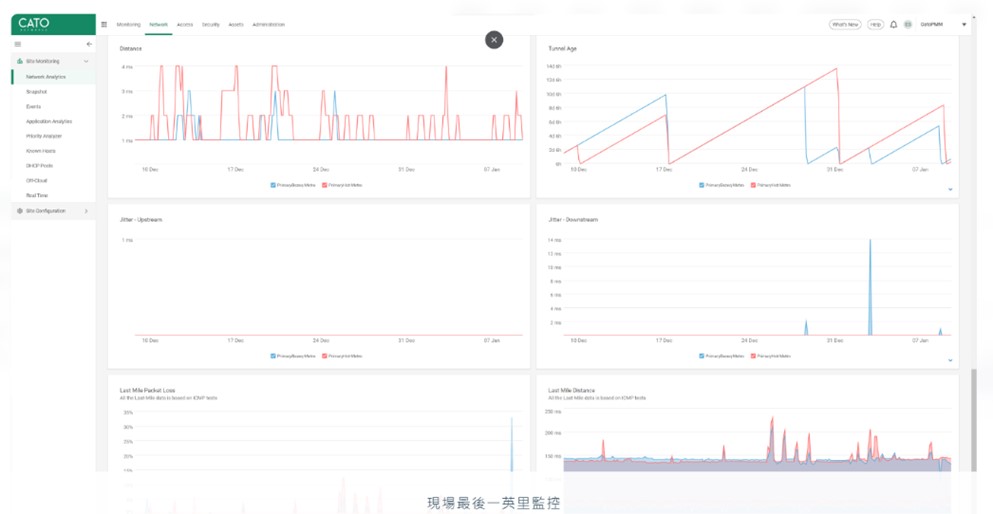Open the hamburger menu beside Monitoring tab
993x514 pixels.
pyautogui.click(x=104, y=24)
